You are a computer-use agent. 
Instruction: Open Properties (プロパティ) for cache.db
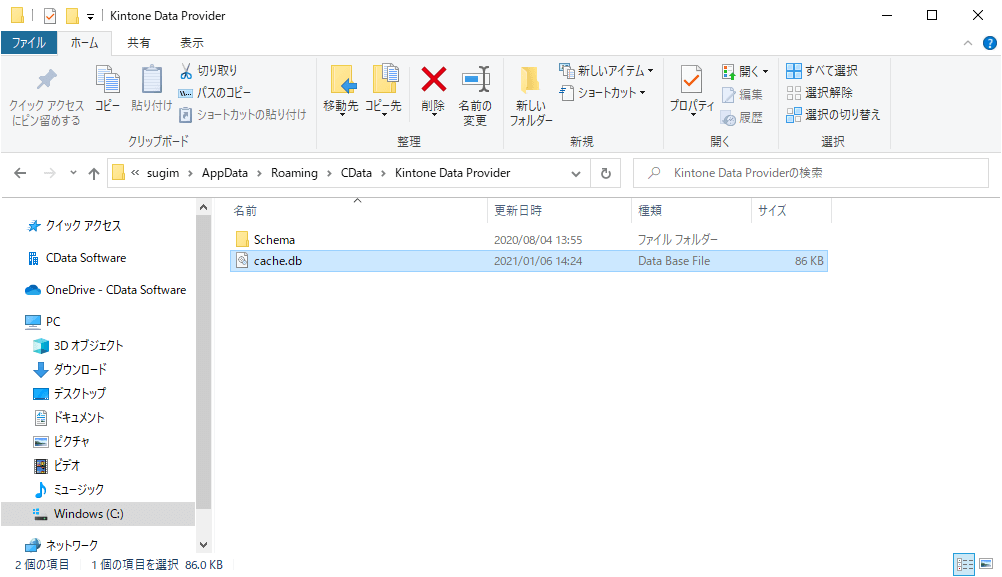click(691, 90)
